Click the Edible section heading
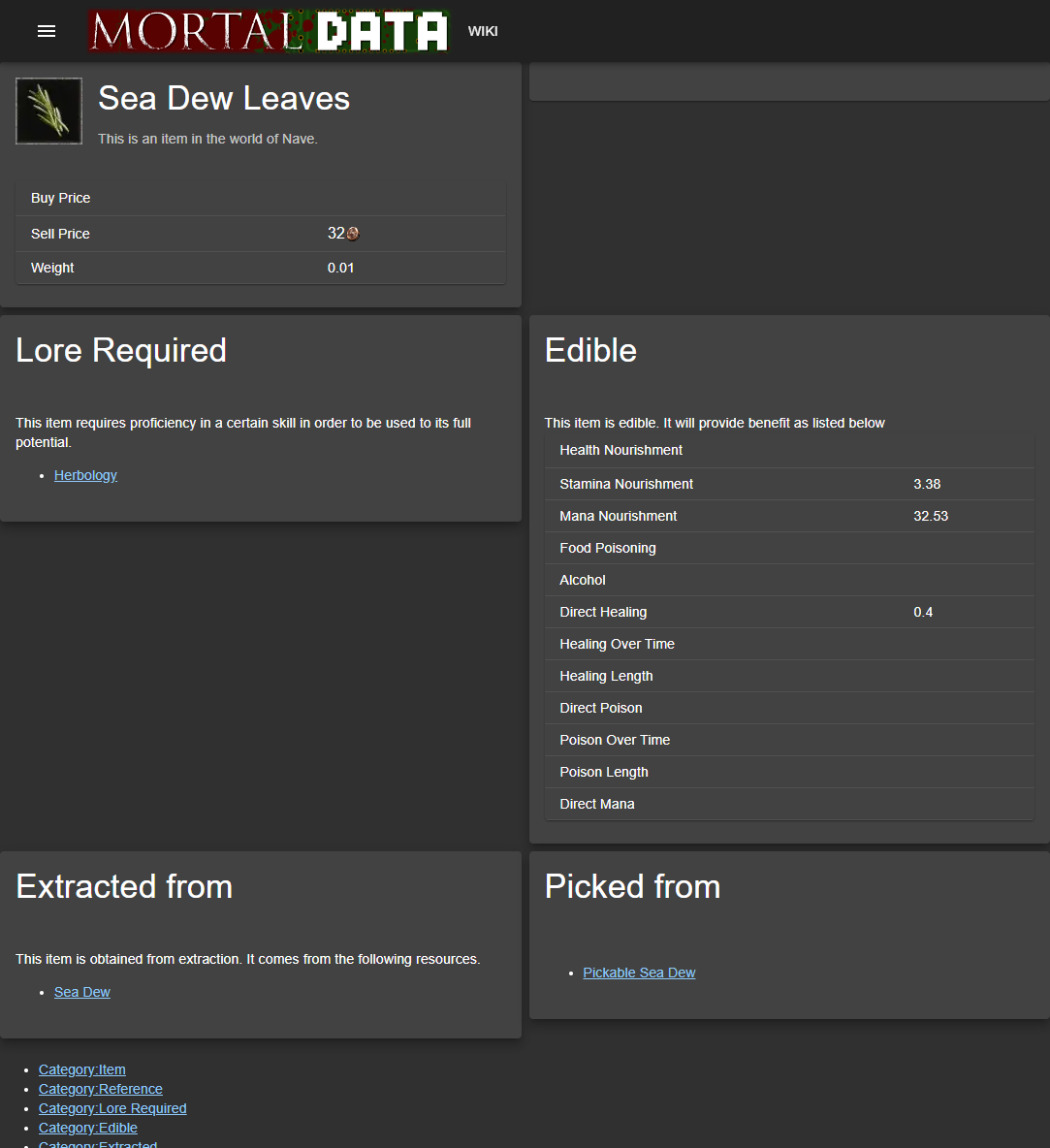1050x1148 pixels. tap(590, 350)
